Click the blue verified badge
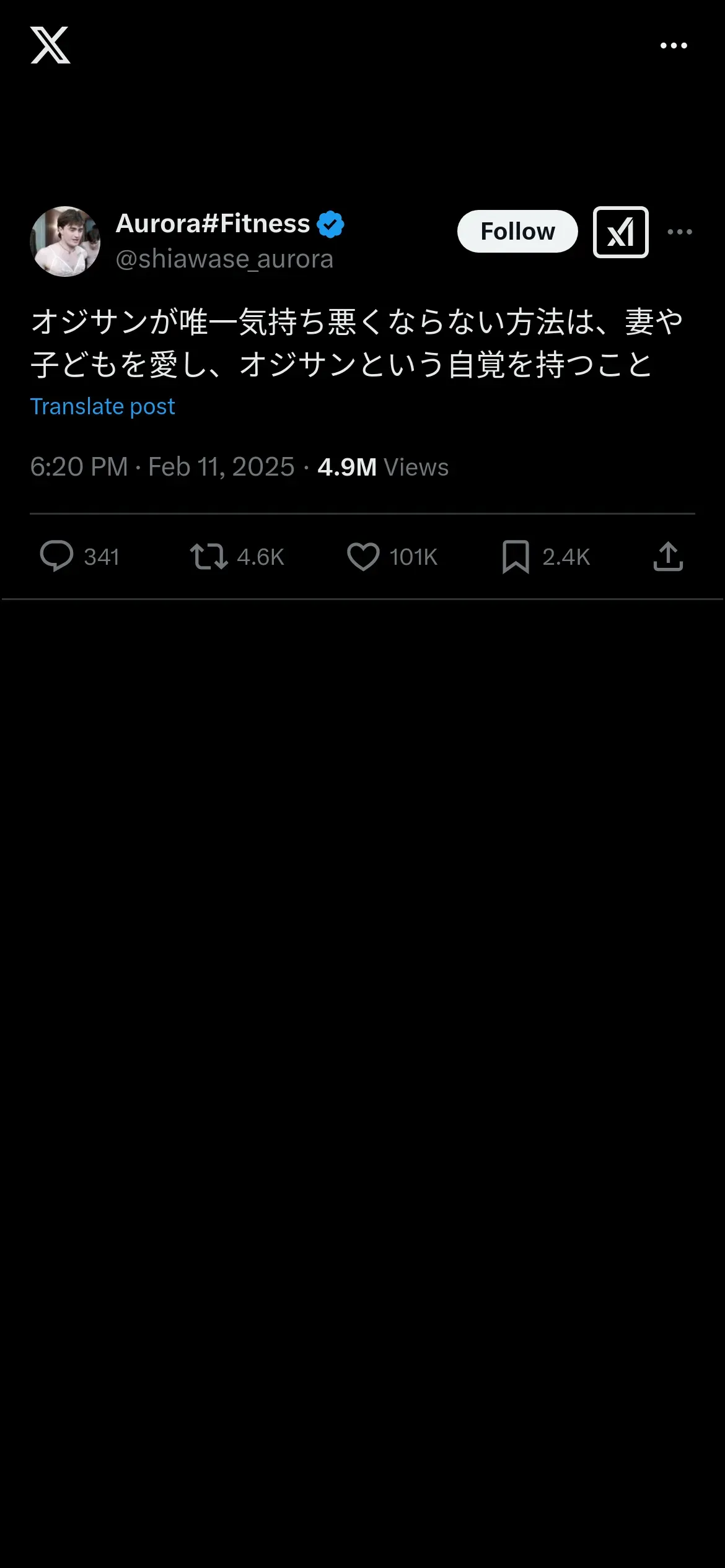The height and width of the screenshot is (1568, 725). [331, 224]
